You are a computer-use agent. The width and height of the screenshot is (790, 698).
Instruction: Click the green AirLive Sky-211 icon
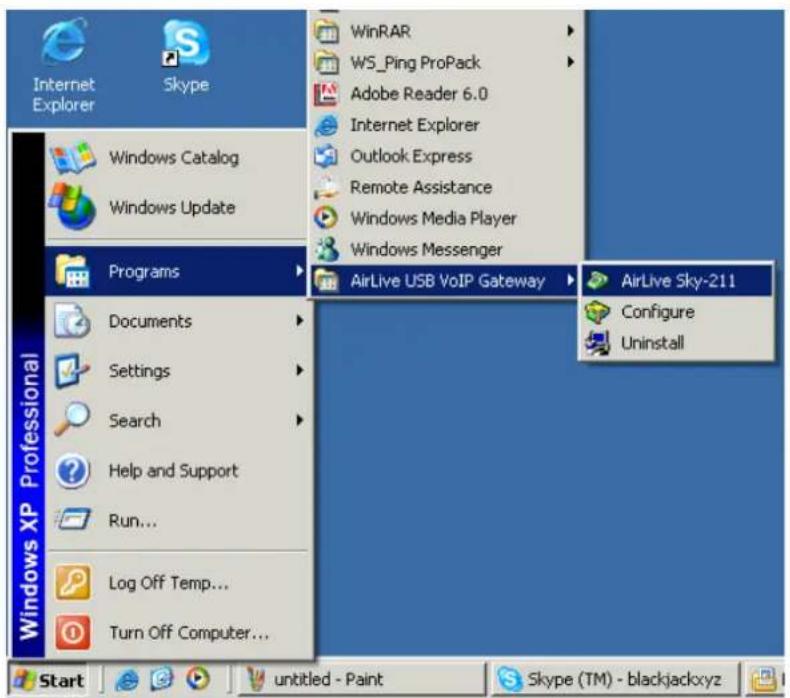coord(598,280)
